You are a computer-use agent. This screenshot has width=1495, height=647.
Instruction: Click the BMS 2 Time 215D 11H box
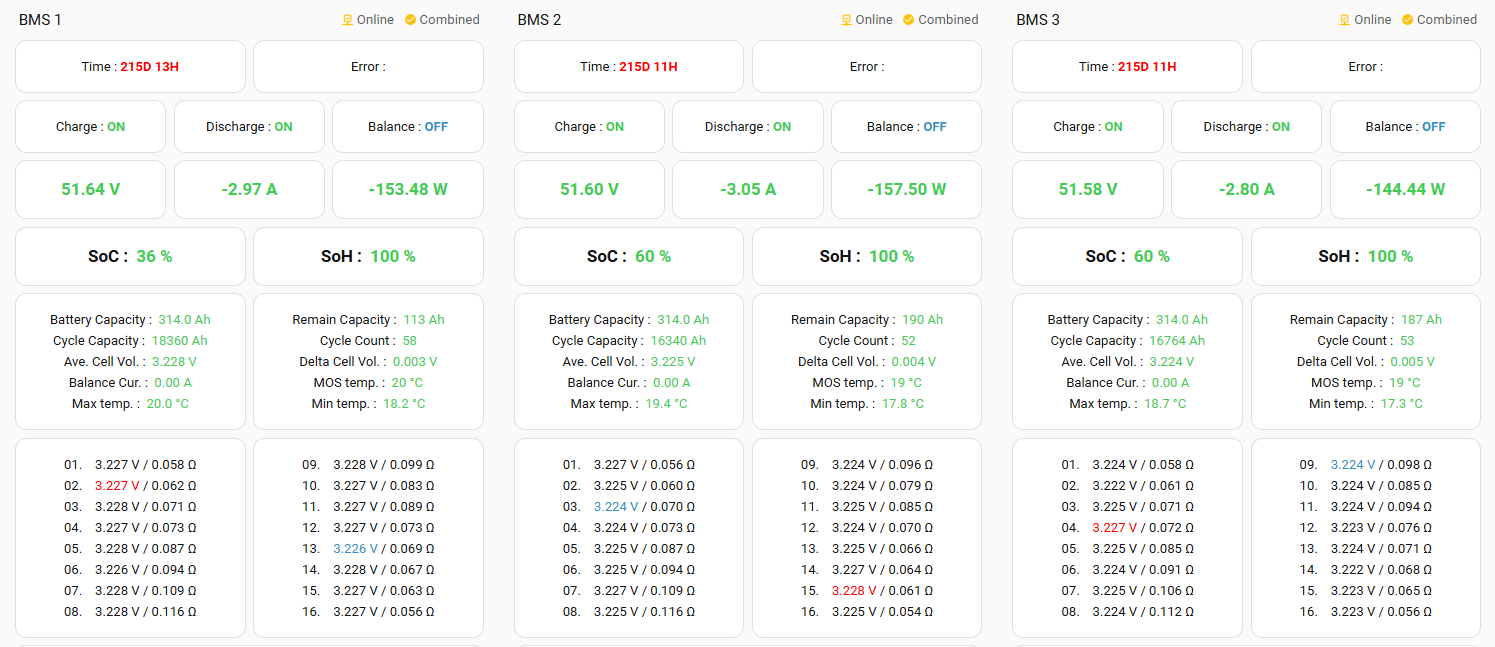629,67
